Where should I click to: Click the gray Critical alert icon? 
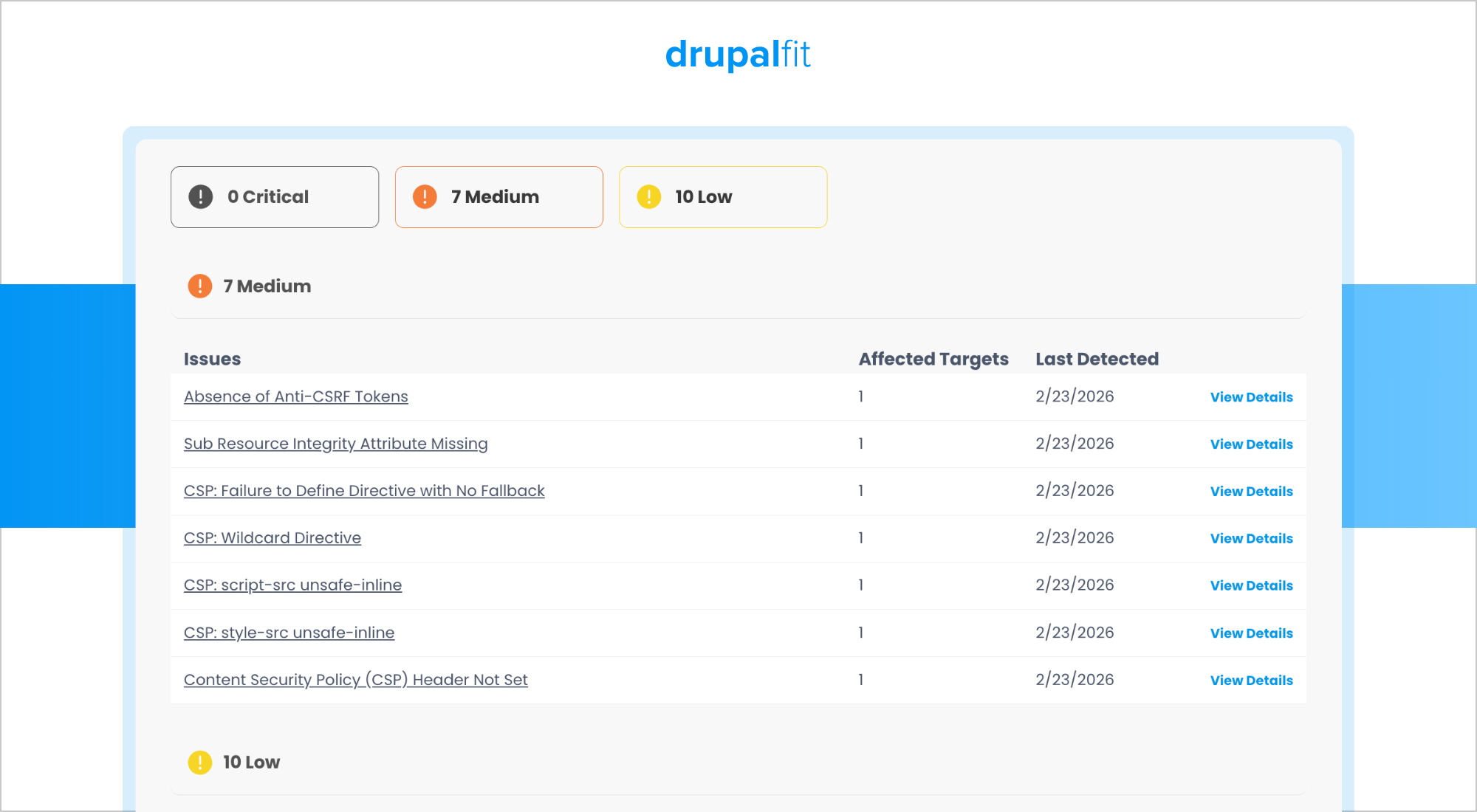click(201, 197)
